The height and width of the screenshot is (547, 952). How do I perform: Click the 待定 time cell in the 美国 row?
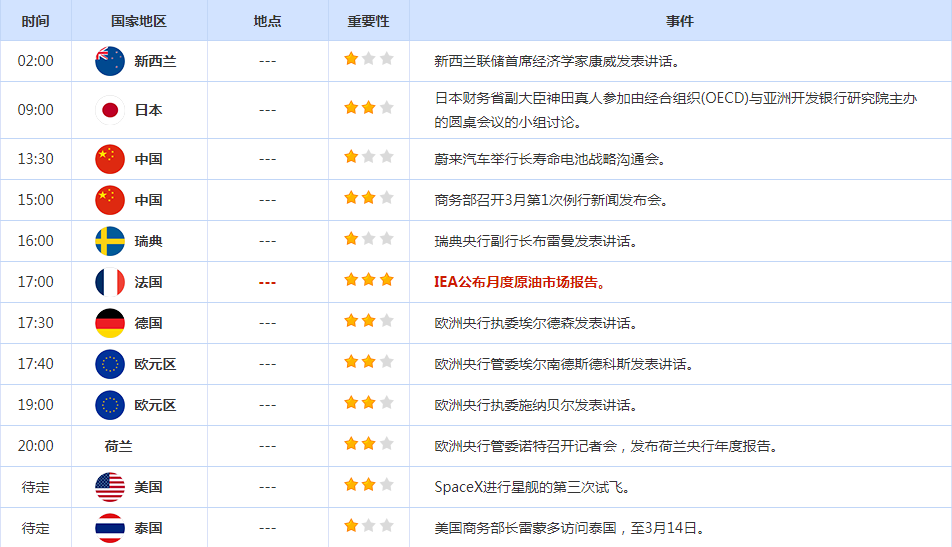35,487
